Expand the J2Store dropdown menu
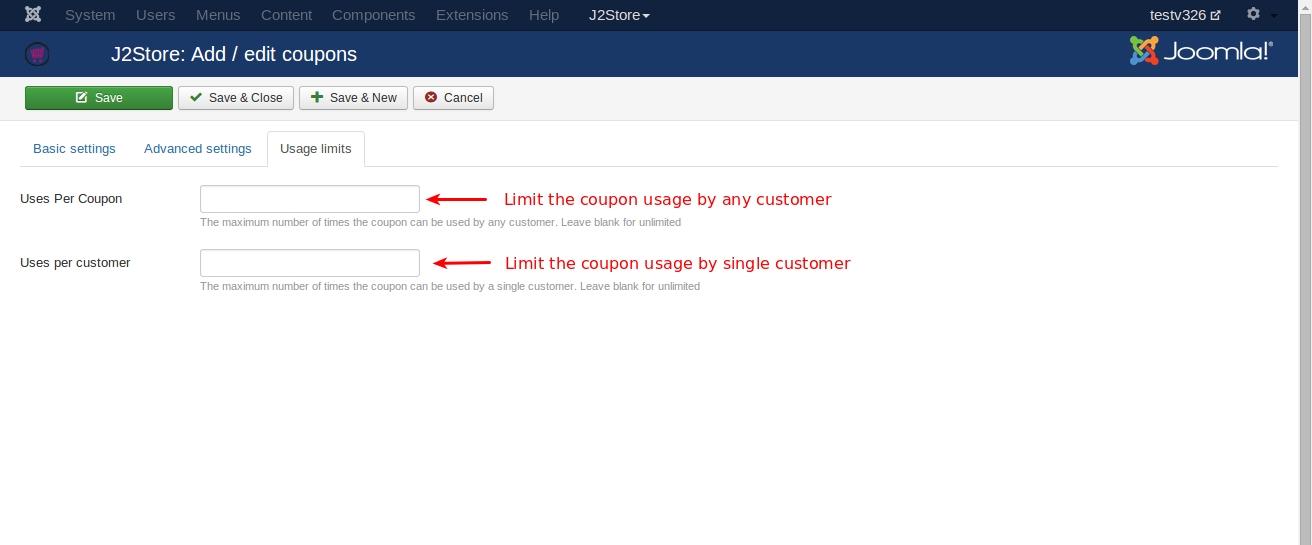This screenshot has width=1312, height=545. click(x=619, y=15)
